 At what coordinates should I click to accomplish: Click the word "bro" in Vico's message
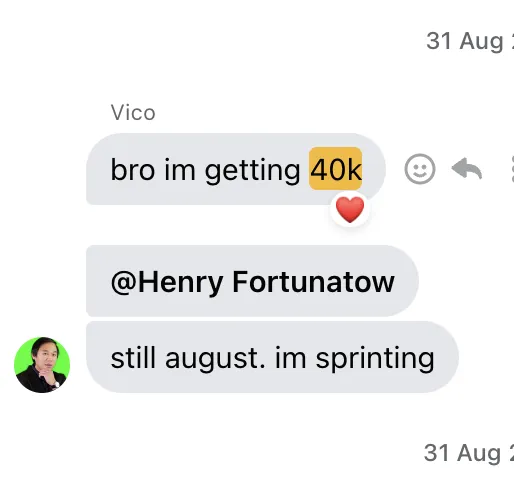(x=133, y=170)
